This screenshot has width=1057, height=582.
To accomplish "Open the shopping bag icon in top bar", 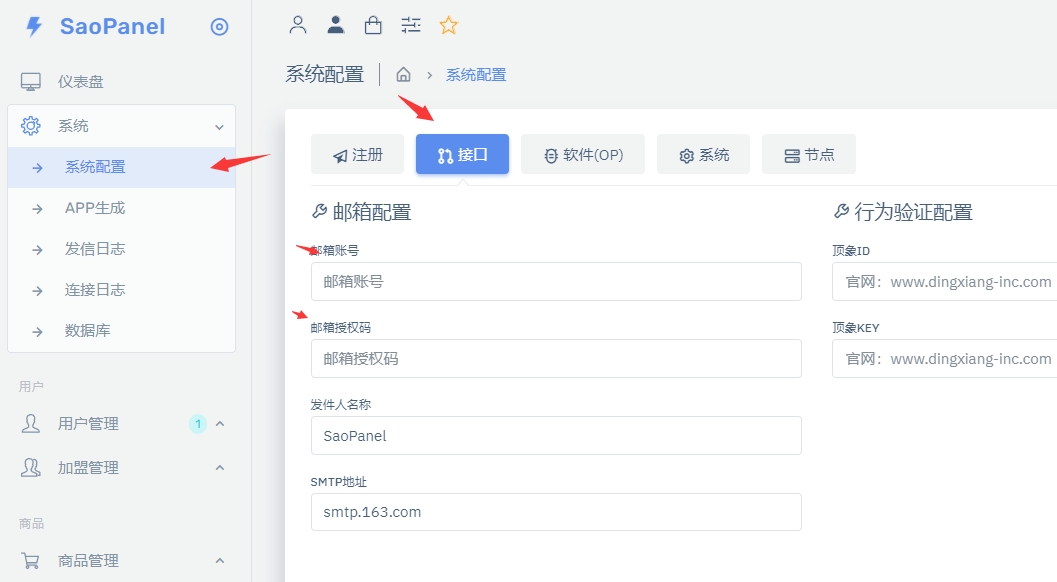I will (373, 25).
